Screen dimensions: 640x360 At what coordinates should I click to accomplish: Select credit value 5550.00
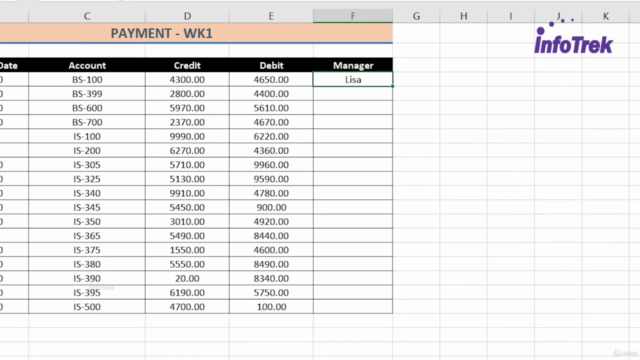(187, 264)
